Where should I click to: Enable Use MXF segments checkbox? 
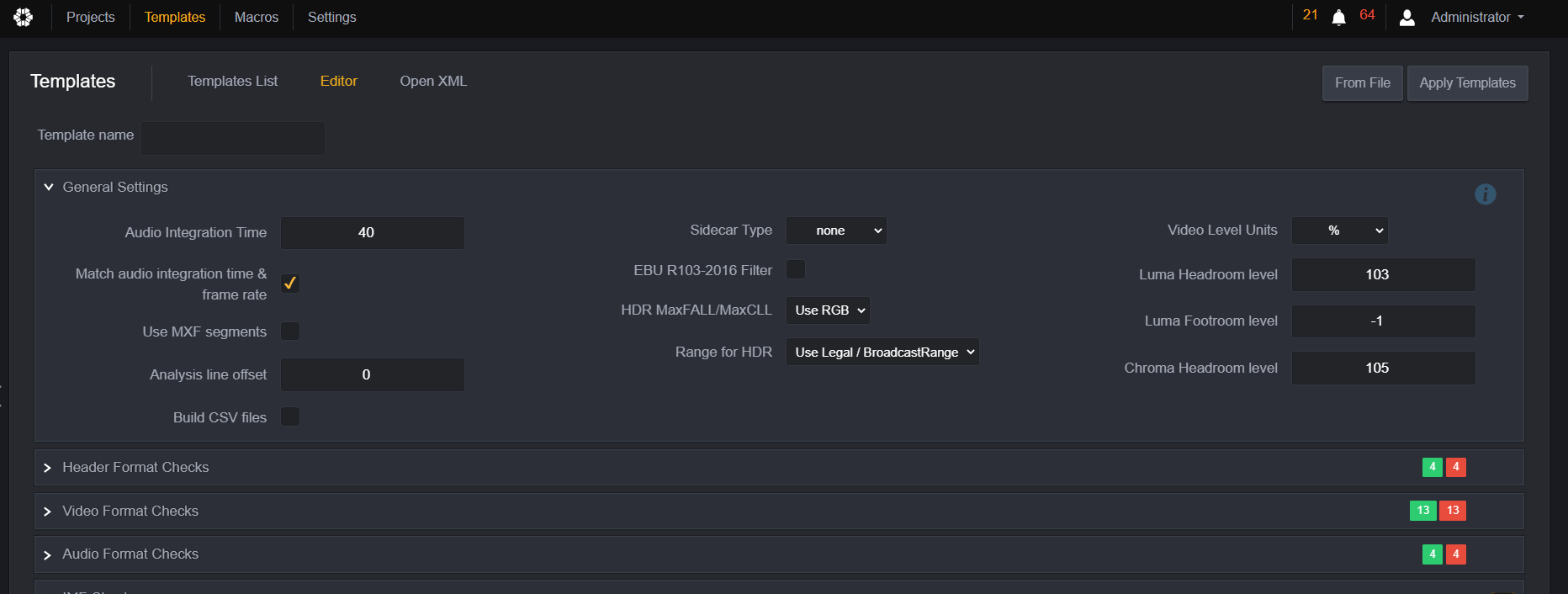[x=290, y=331]
